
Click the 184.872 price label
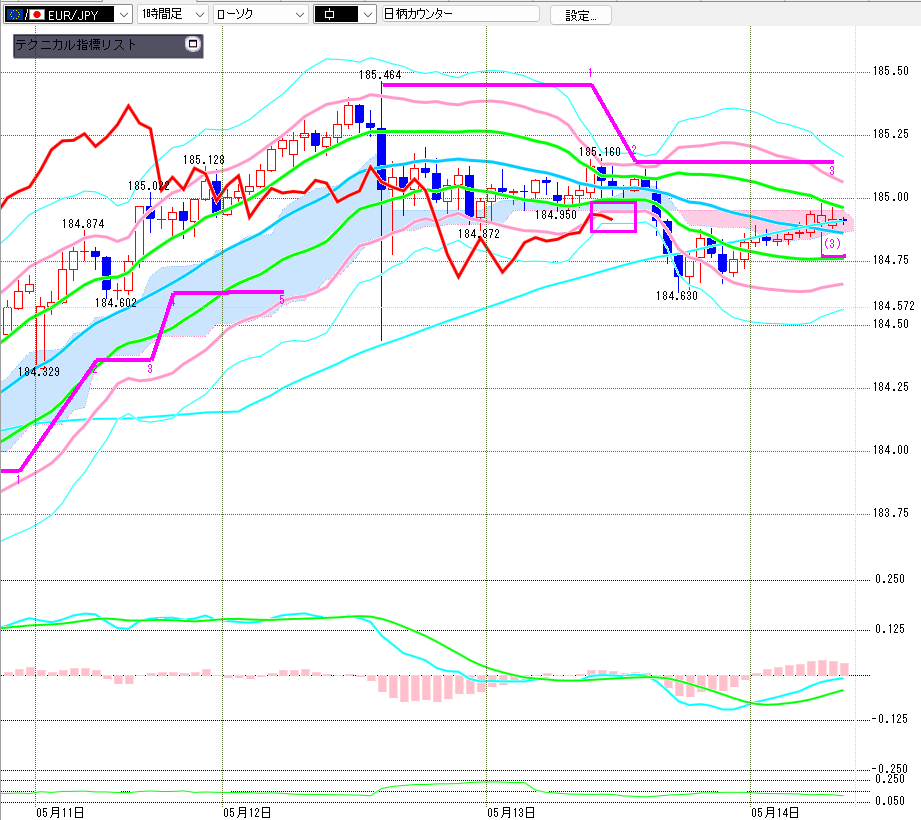(x=479, y=234)
